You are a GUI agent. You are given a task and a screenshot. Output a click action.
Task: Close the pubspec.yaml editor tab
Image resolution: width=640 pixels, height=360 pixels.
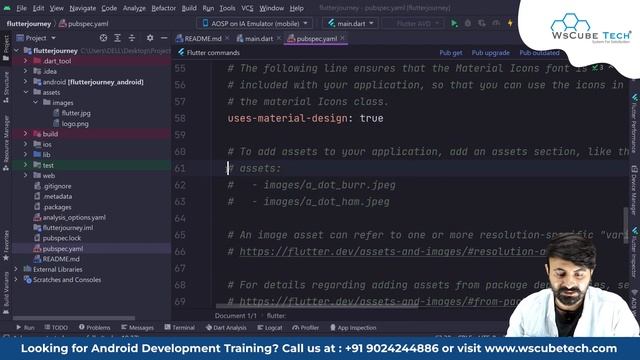point(342,38)
